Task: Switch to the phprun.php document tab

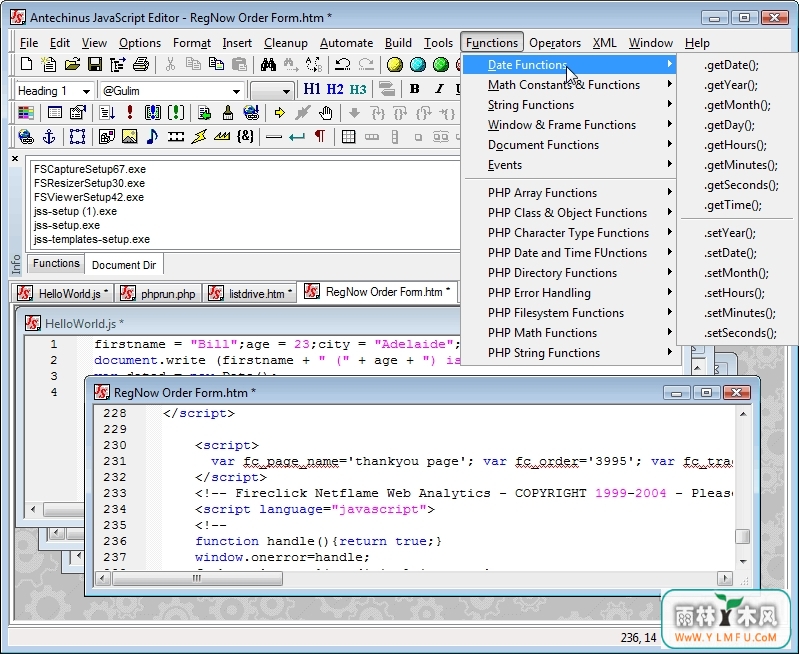Action: (x=158, y=294)
